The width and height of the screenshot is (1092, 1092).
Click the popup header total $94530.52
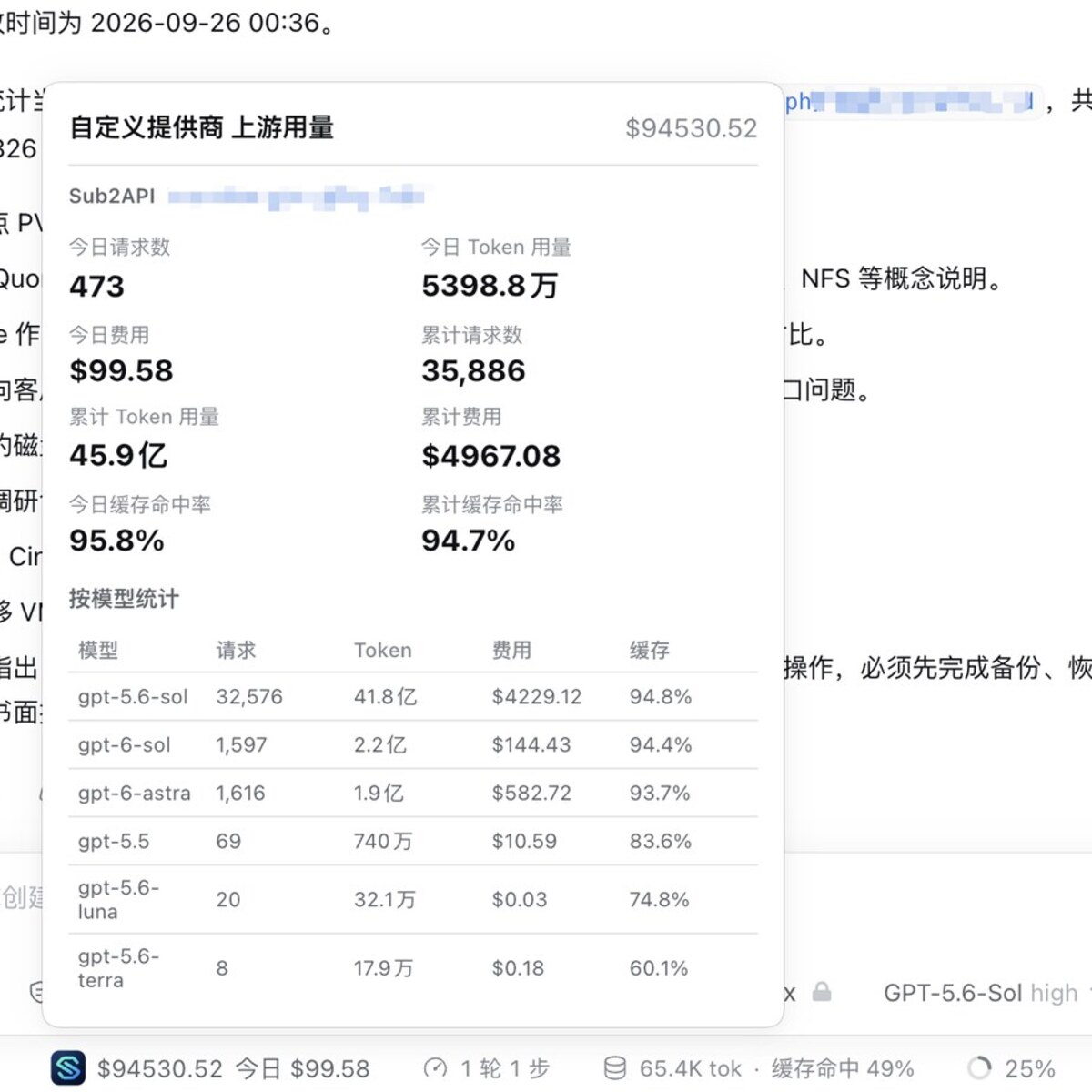coord(691,128)
